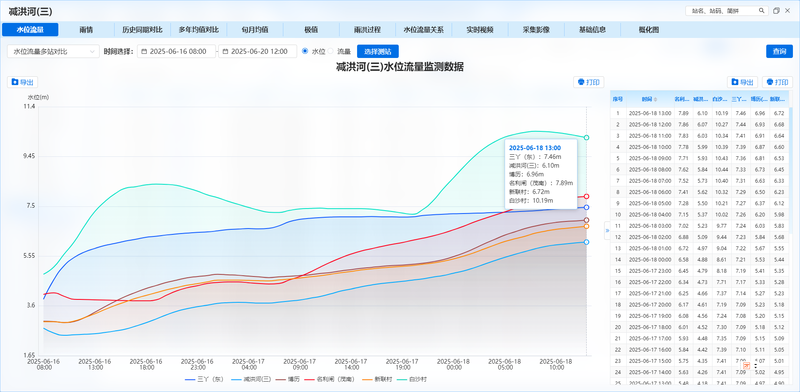
Task: Click the red 名利闸 endpoint marker on chart
Action: pos(587,197)
